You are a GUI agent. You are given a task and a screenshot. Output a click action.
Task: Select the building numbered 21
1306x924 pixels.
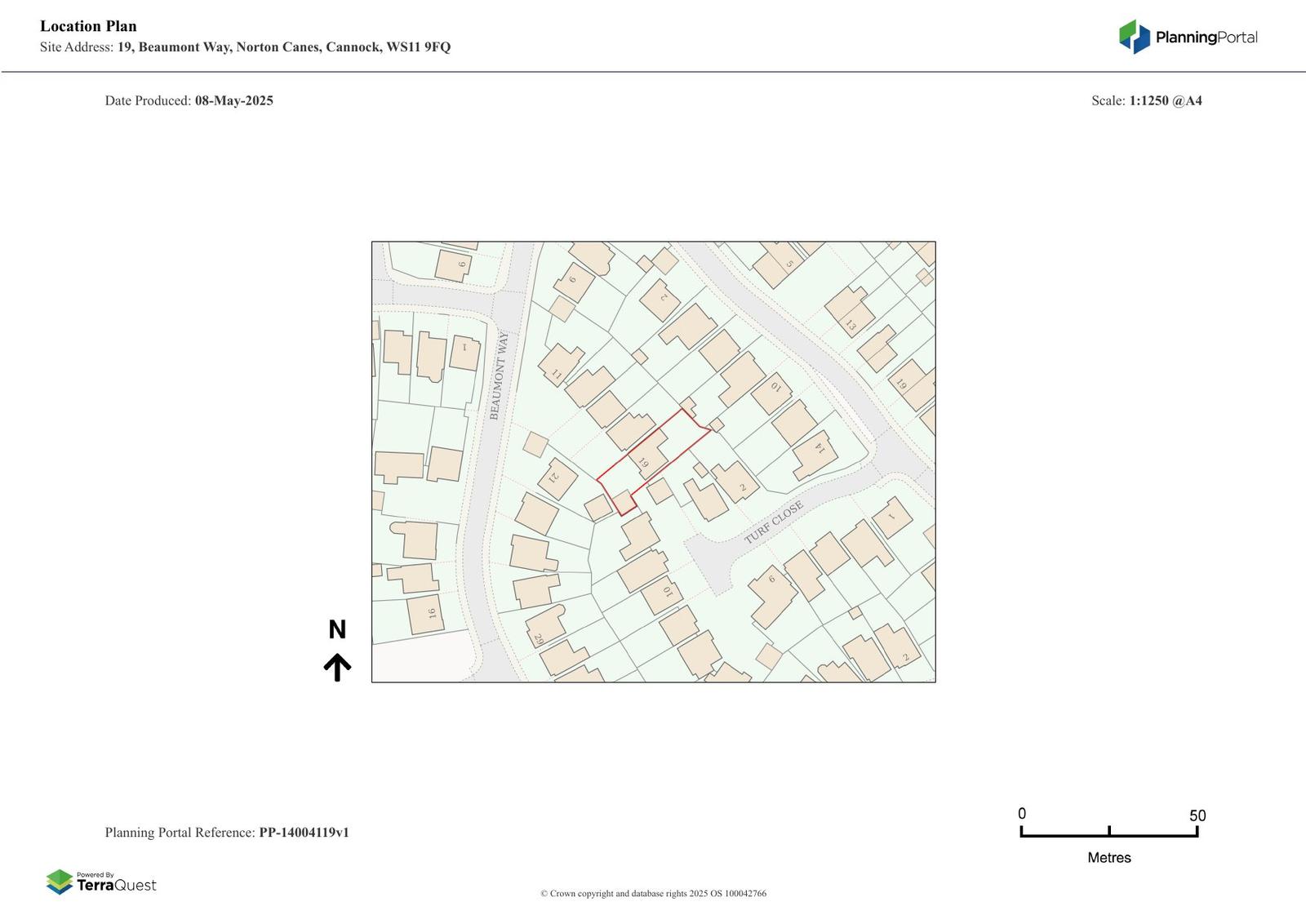[556, 478]
